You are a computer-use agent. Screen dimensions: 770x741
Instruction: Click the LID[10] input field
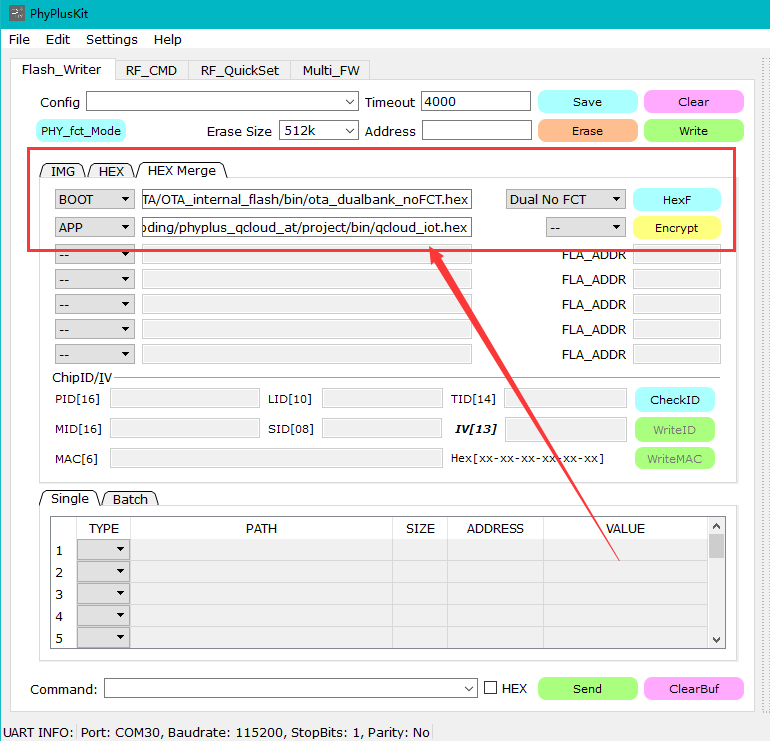pyautogui.click(x=382, y=398)
